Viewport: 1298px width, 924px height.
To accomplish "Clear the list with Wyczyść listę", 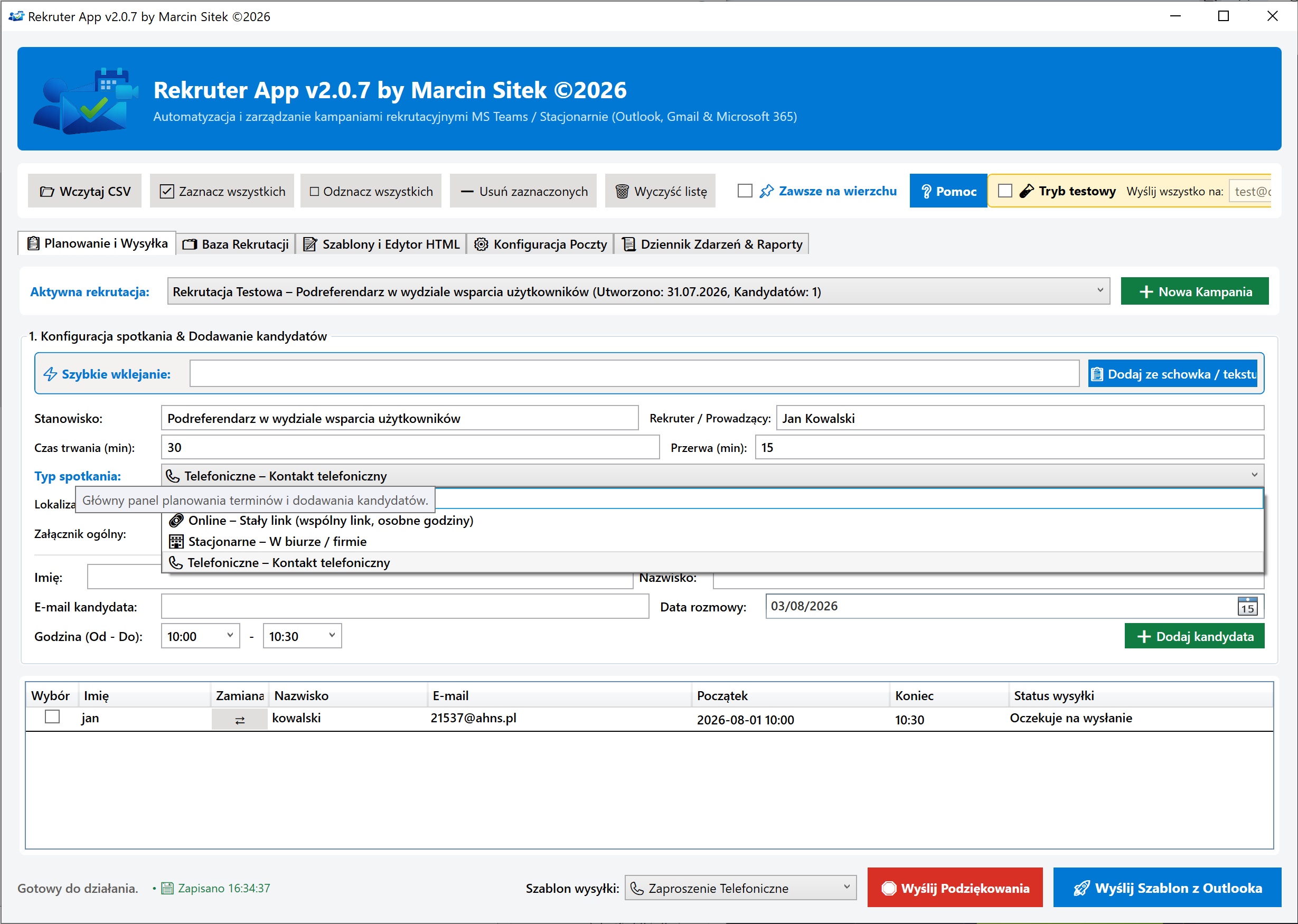I will (661, 191).
